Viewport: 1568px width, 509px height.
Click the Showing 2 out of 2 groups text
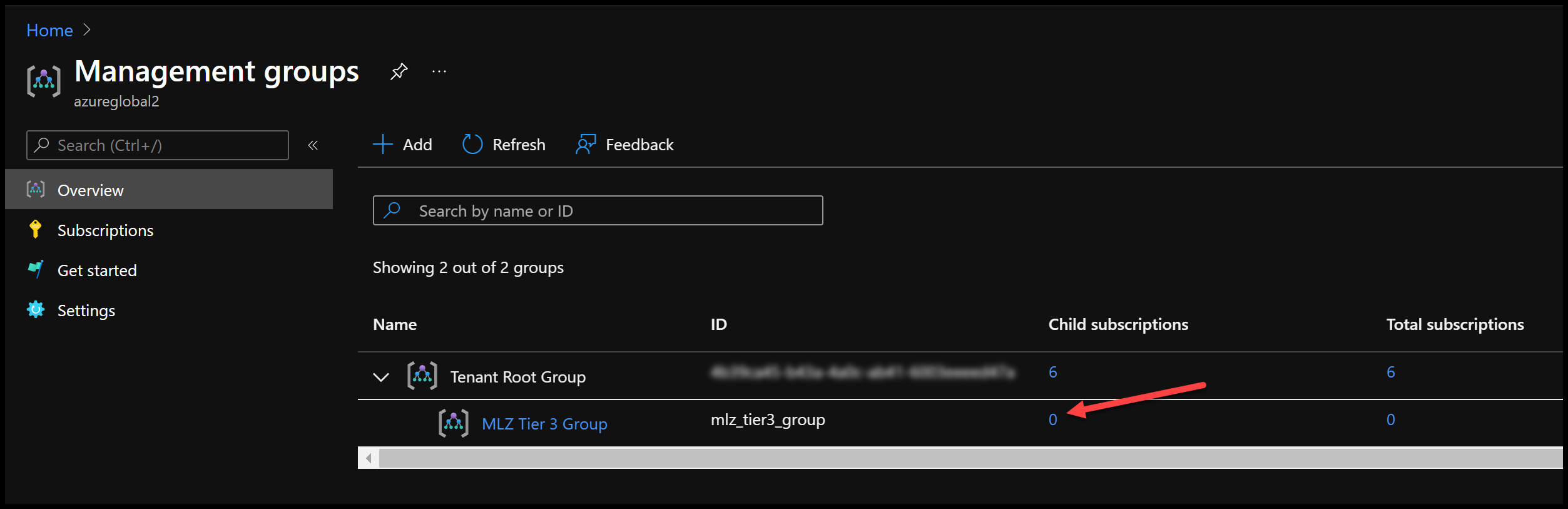point(468,267)
